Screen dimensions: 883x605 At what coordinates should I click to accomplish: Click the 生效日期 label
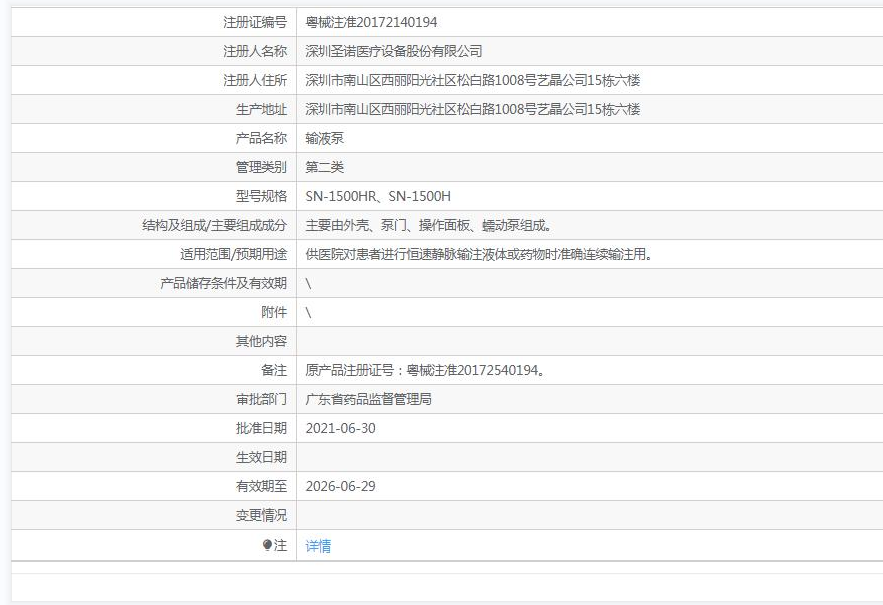pyautogui.click(x=261, y=457)
